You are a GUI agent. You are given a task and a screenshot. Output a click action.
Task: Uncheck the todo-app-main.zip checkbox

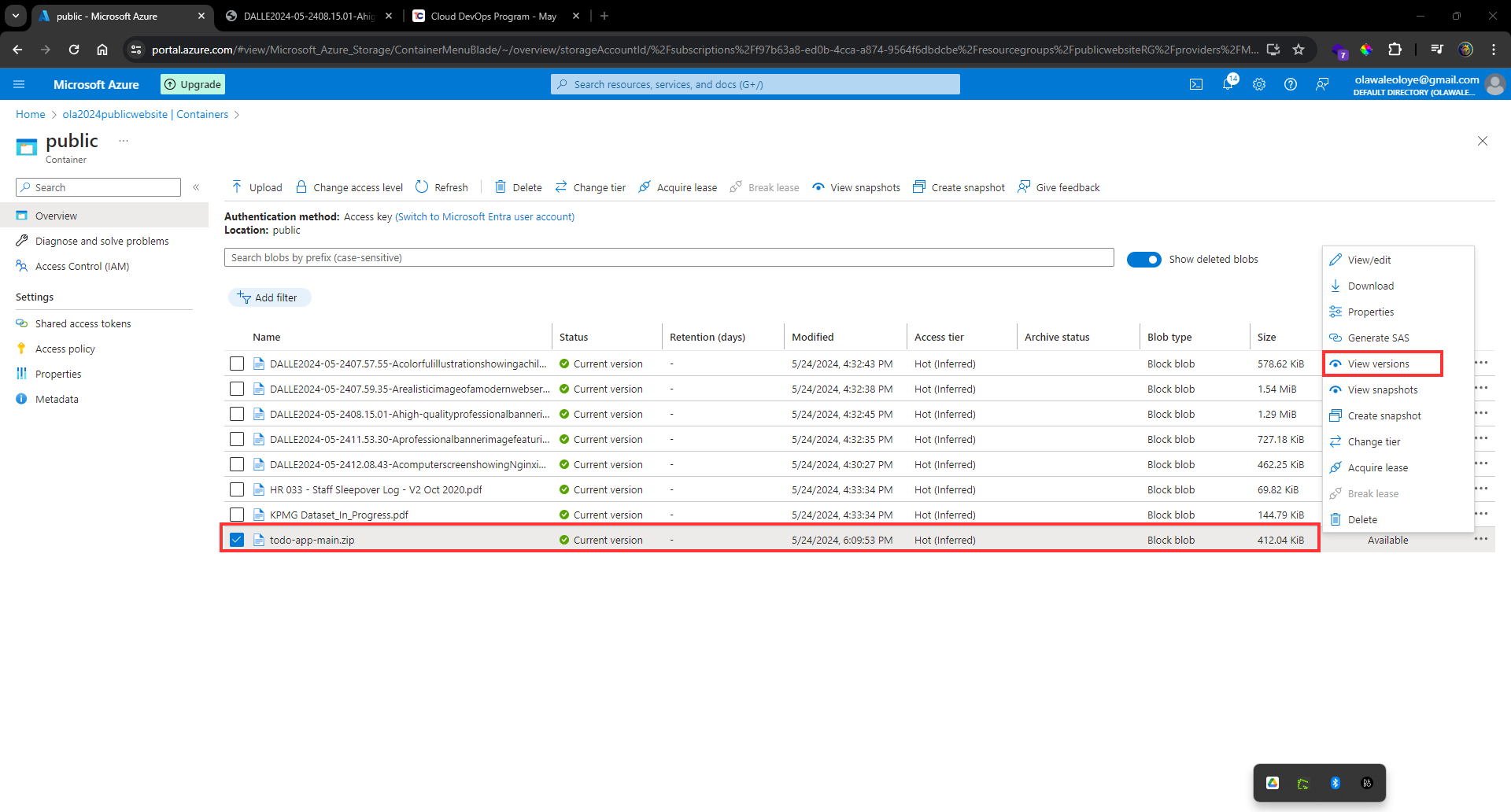237,540
